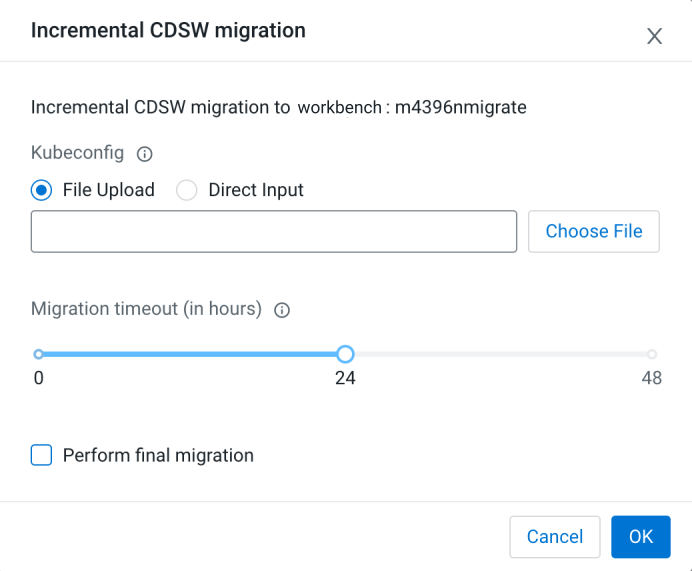Confirm the migration with OK

coord(641,537)
